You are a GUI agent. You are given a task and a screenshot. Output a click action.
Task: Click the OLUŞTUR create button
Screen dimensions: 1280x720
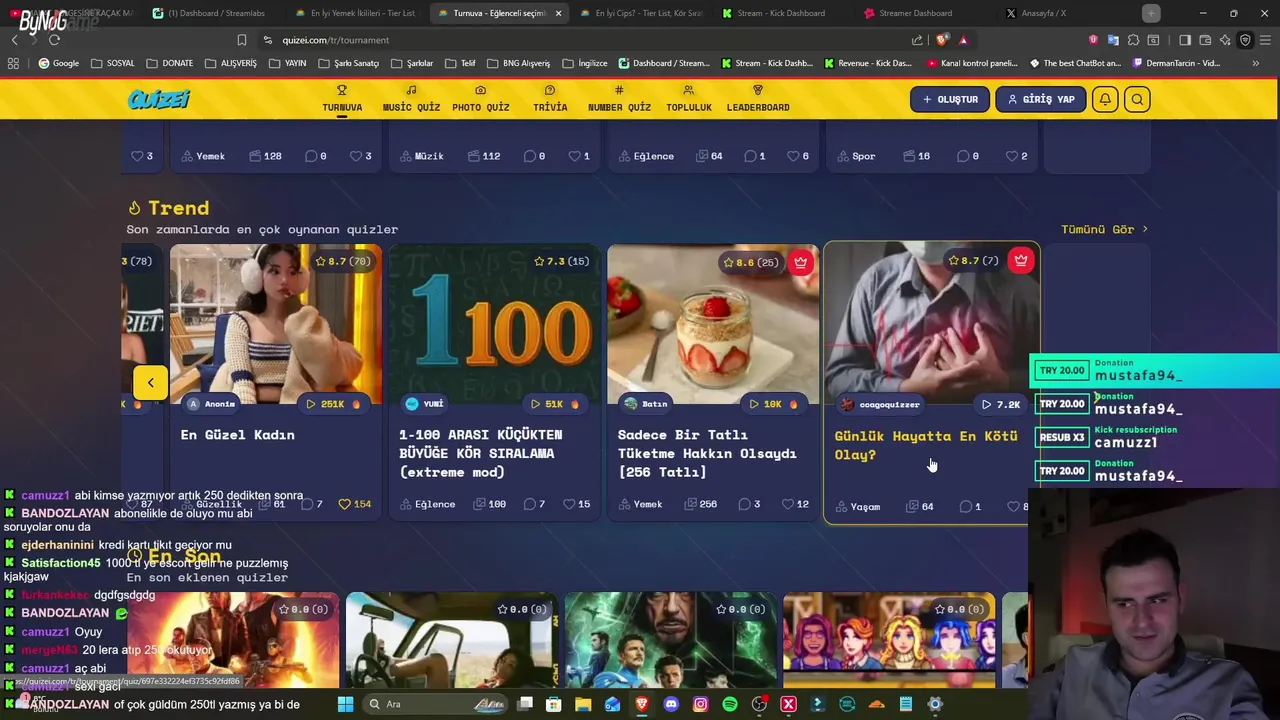950,99
